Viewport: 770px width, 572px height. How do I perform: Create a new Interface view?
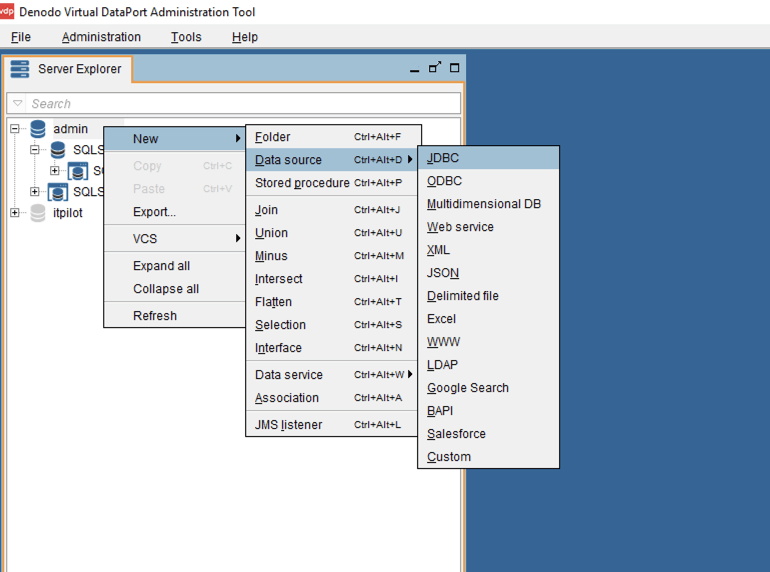tap(331, 348)
